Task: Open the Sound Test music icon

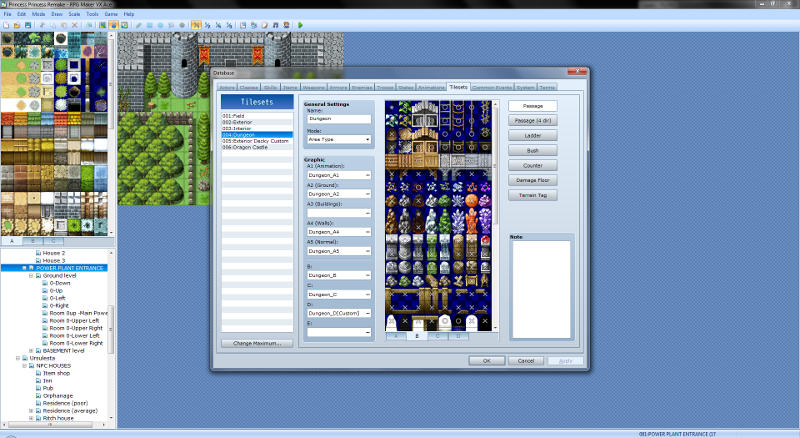Action: click(x=276, y=25)
